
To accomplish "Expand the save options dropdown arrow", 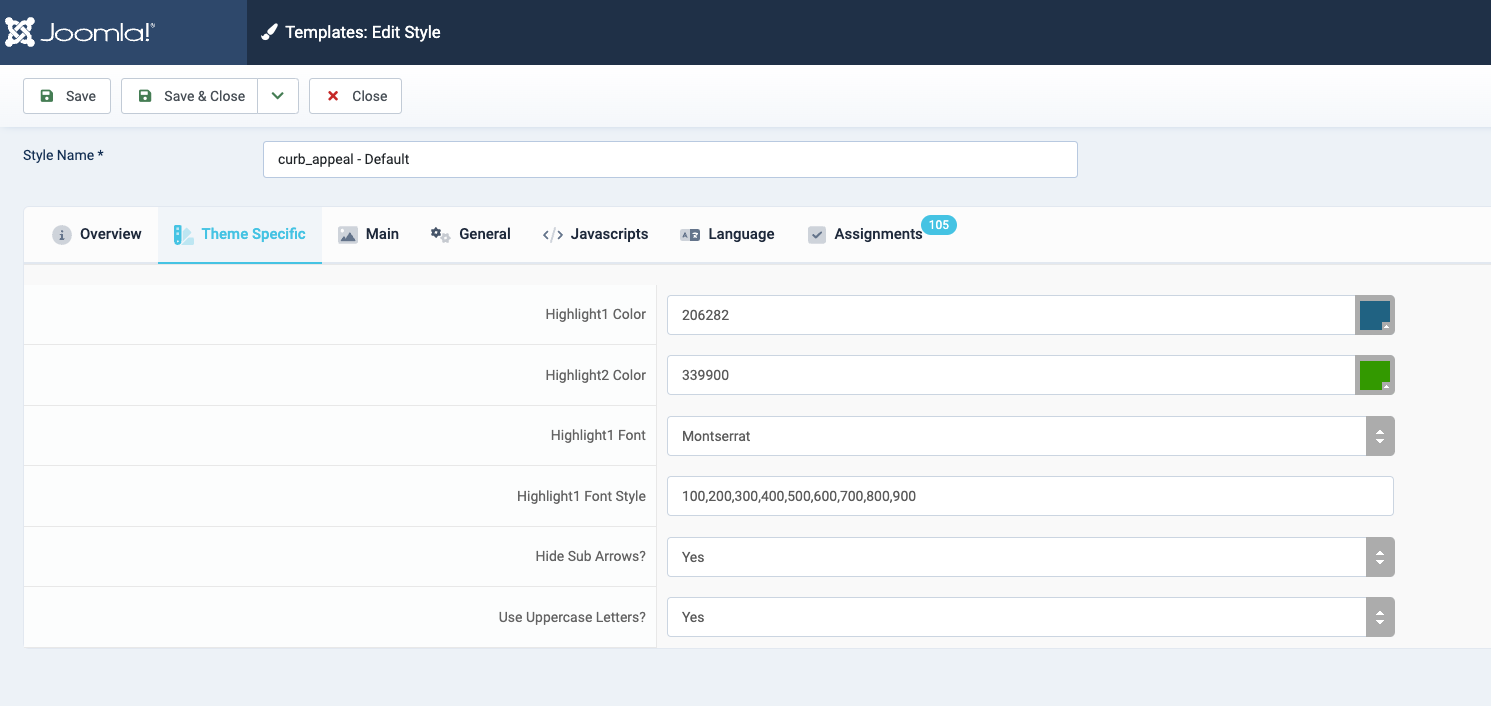I will click(278, 96).
